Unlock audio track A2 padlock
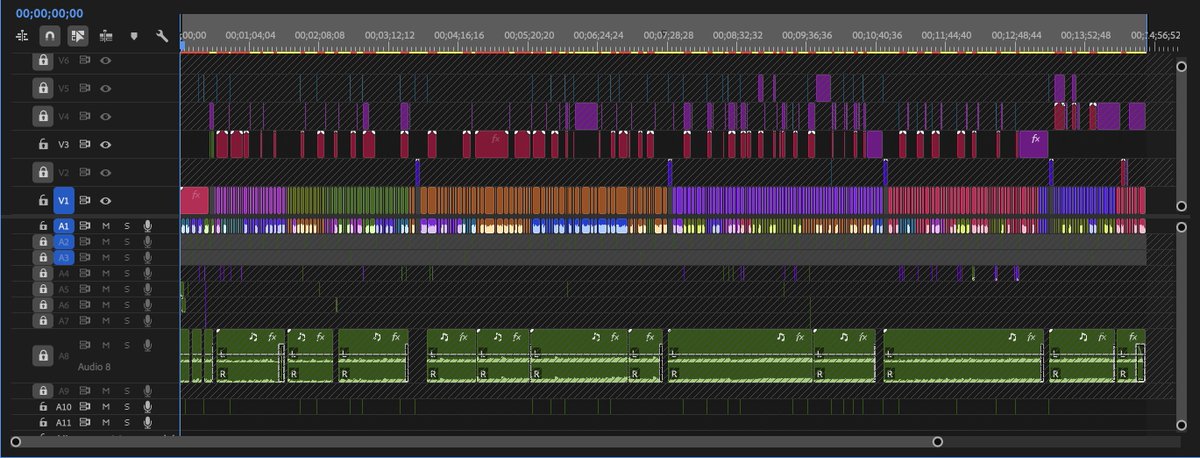Image resolution: width=1200 pixels, height=458 pixels. pos(43,242)
